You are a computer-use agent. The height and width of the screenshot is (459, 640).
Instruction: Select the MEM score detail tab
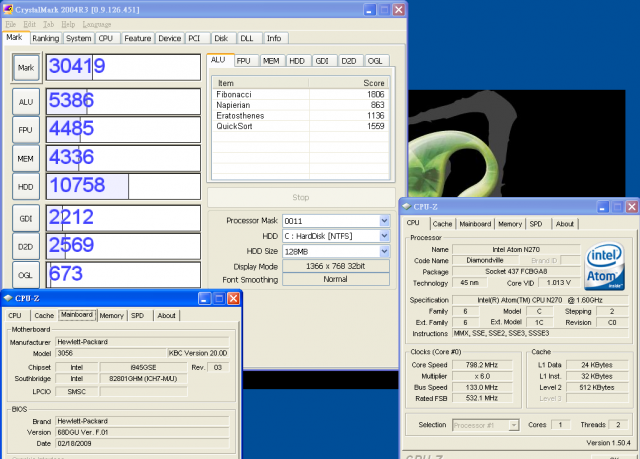coord(271,61)
